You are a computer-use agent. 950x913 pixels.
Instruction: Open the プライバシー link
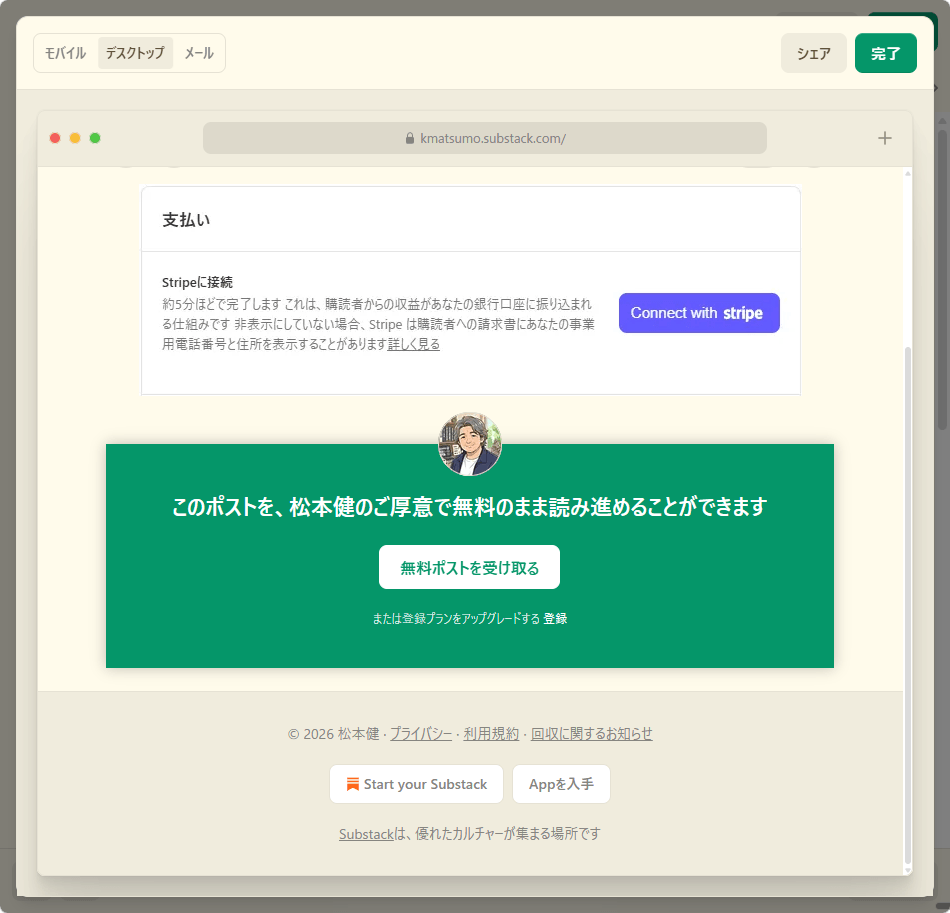(x=420, y=734)
